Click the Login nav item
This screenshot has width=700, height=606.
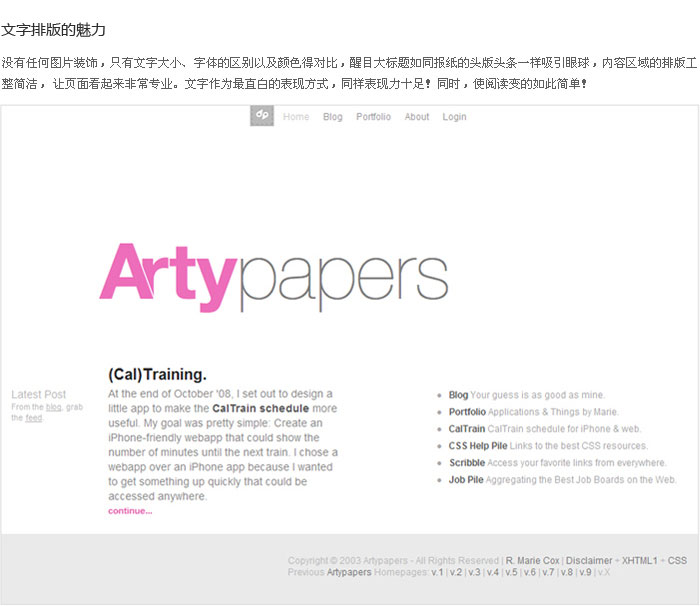[x=454, y=117]
